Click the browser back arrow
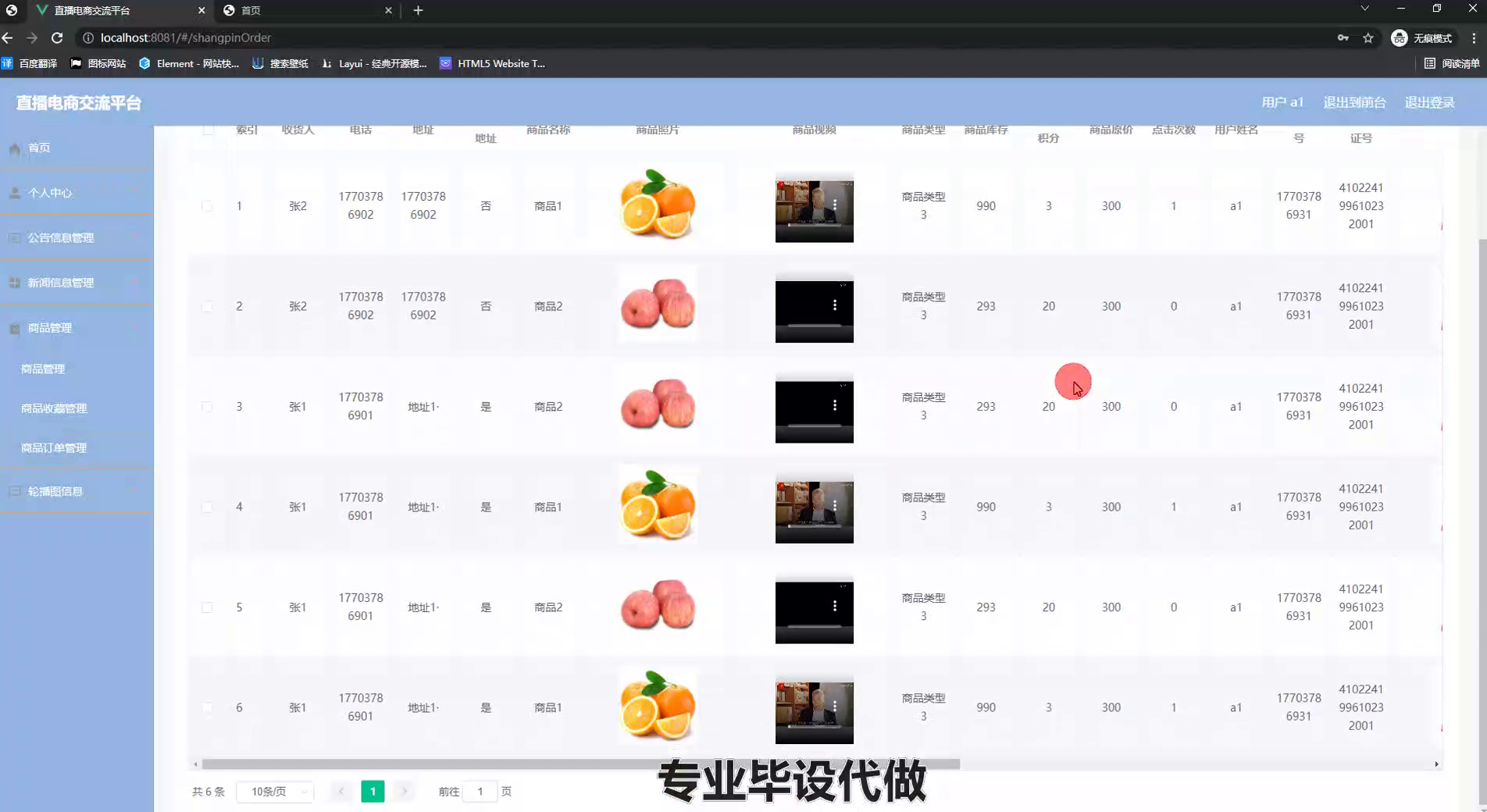1487x812 pixels. coord(8,37)
